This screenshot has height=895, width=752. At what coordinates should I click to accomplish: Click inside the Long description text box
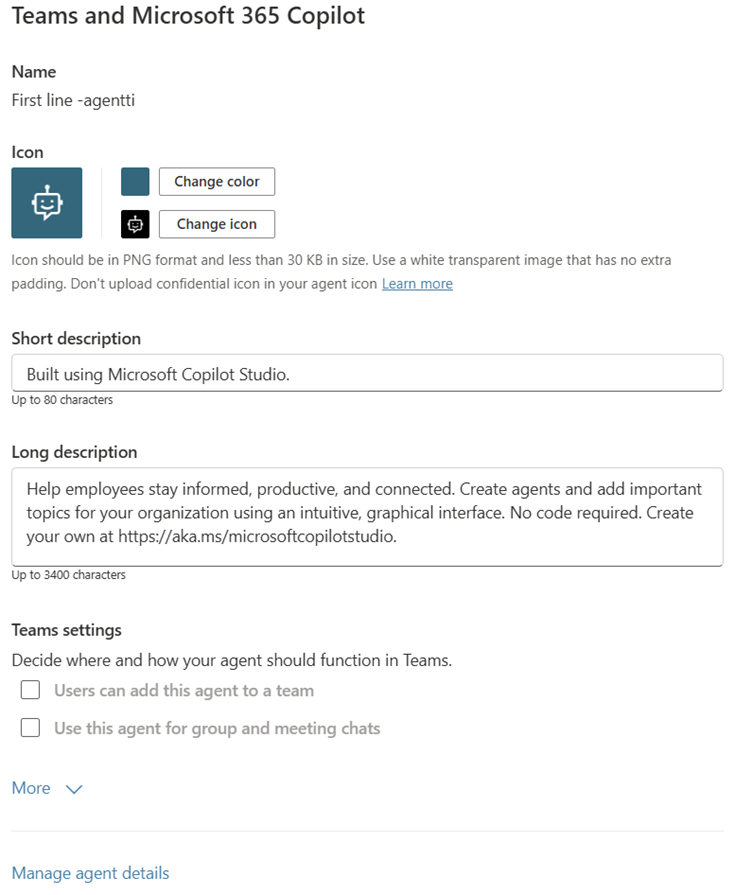click(367, 516)
